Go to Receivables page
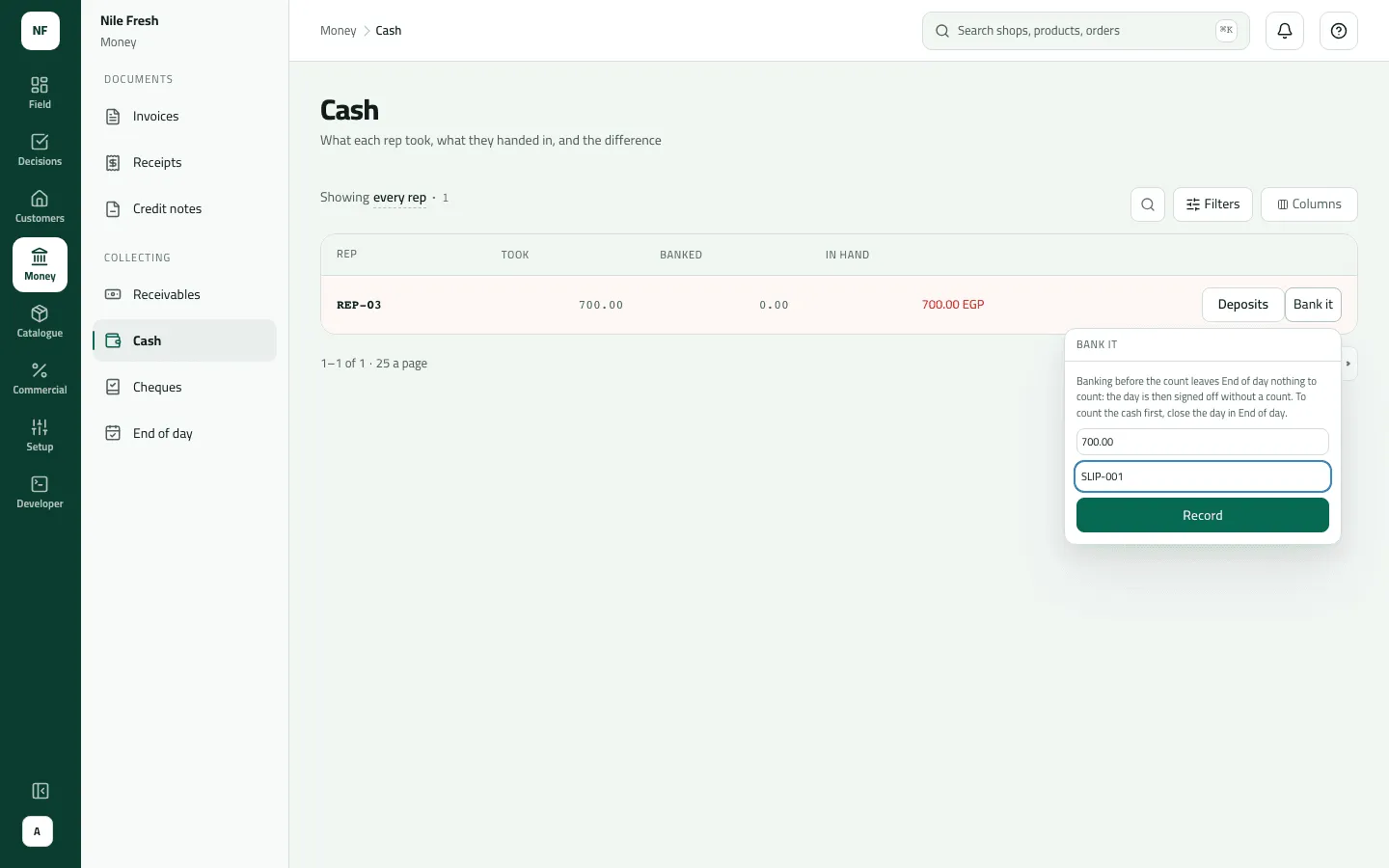 [184, 295]
